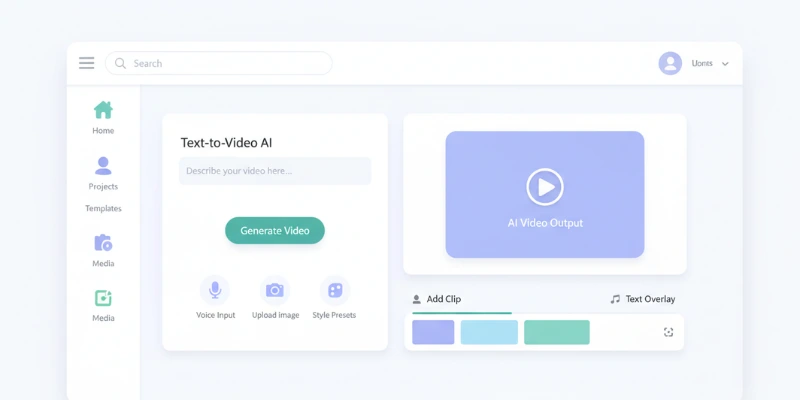Click the 'AI Video Output' label

click(545, 223)
